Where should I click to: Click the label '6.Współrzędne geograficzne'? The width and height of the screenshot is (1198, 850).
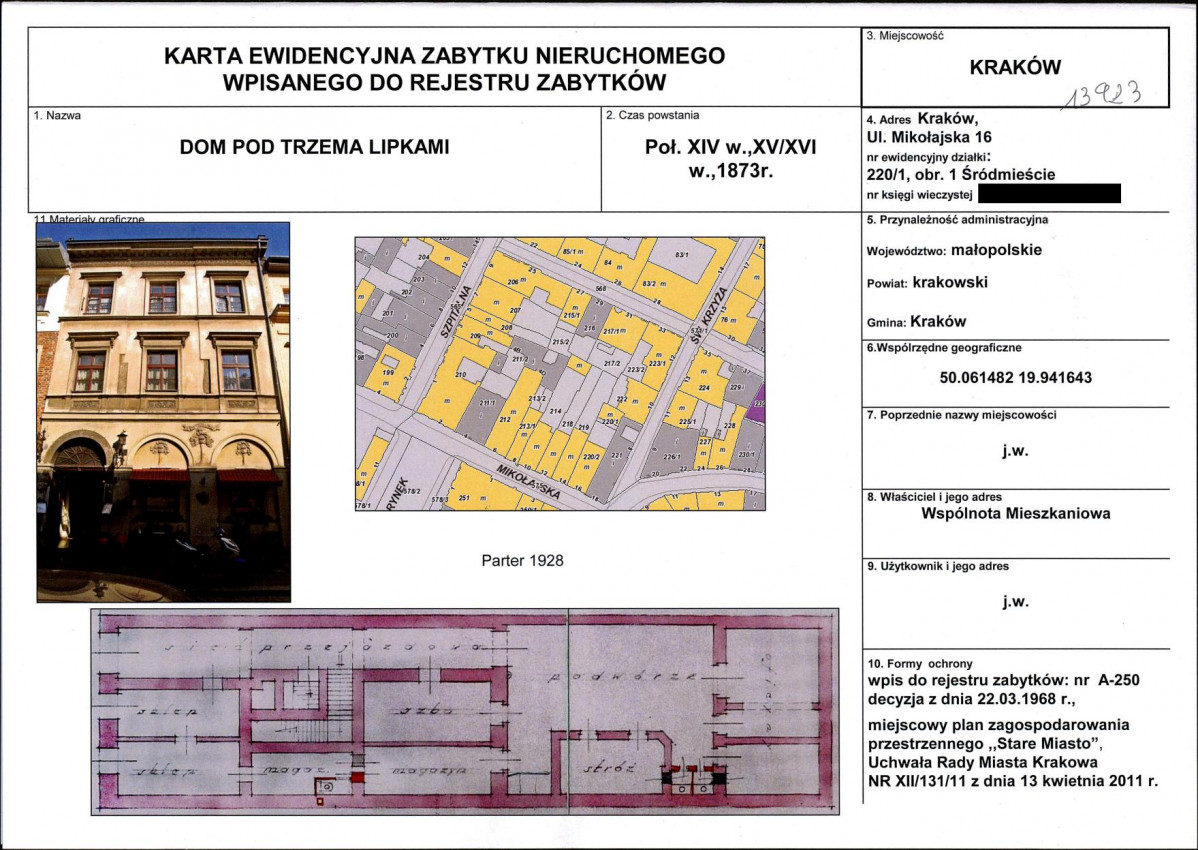pyautogui.click(x=944, y=347)
